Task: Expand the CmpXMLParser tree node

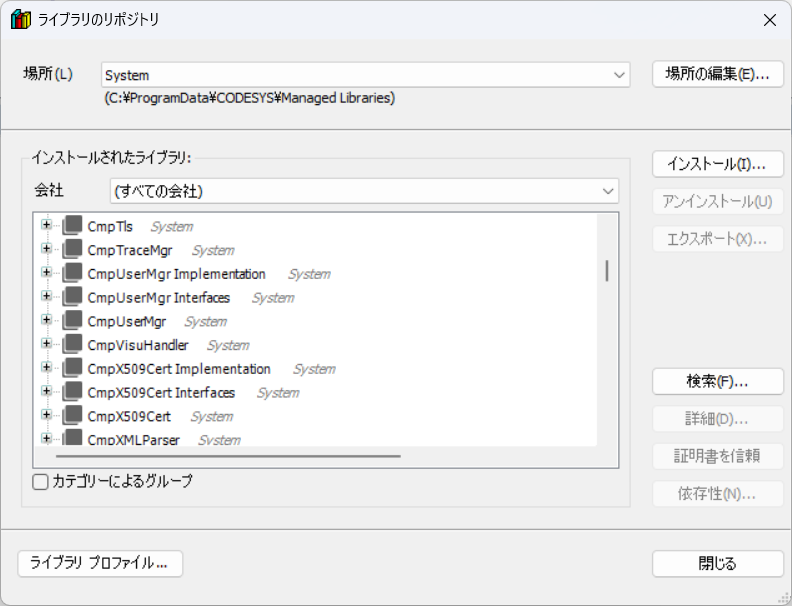Action: tap(46, 438)
